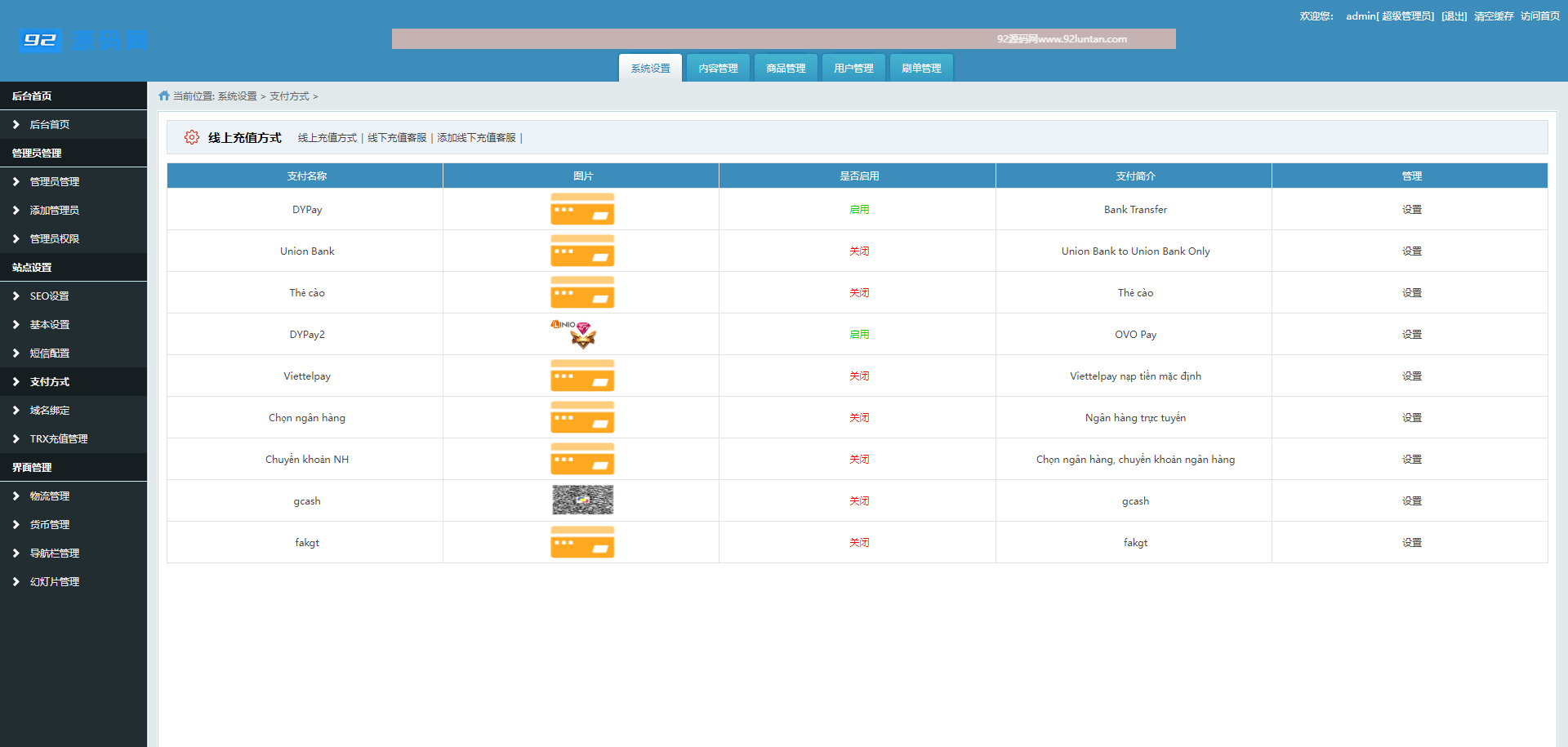This screenshot has width=1568, height=747.
Task: Click 关闭 status in gcash row
Action: pyautogui.click(x=859, y=500)
